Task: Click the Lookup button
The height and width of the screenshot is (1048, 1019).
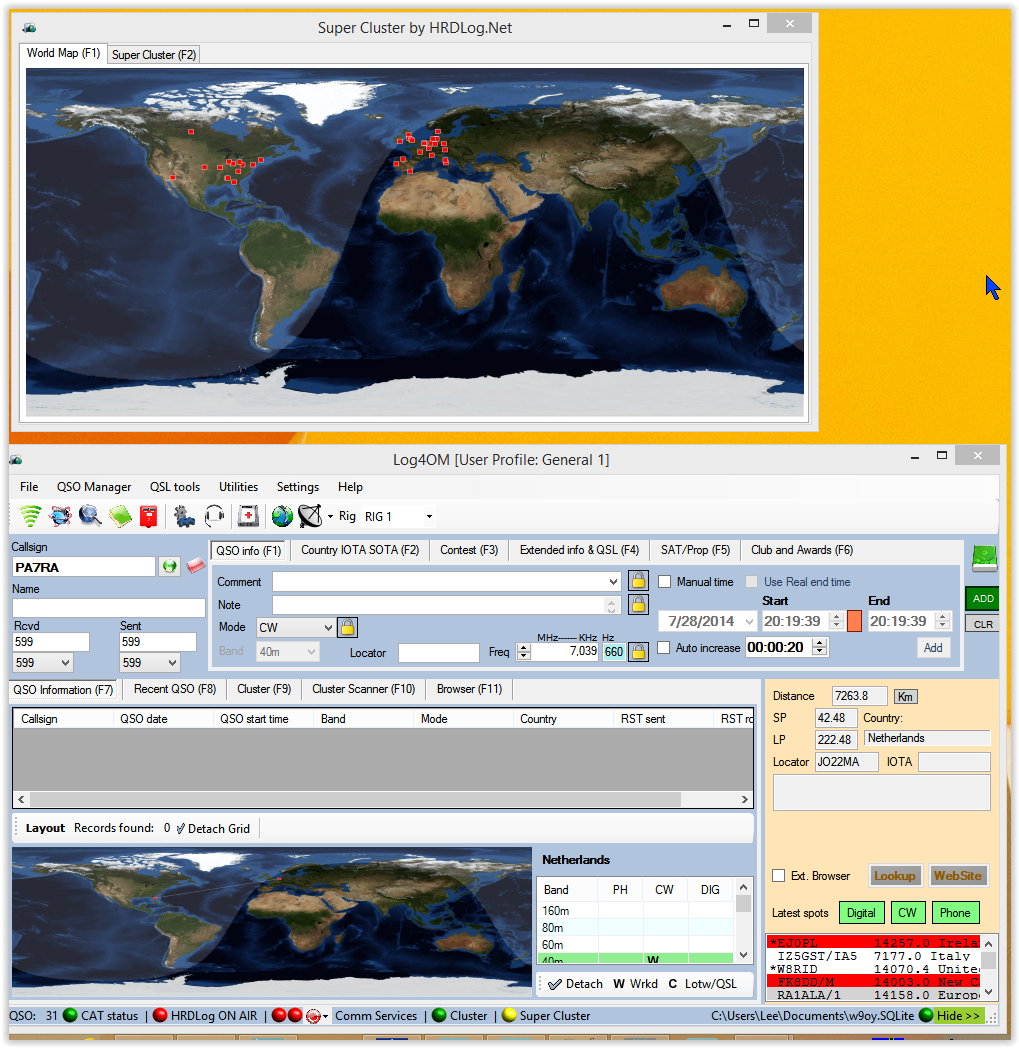Action: click(x=895, y=876)
